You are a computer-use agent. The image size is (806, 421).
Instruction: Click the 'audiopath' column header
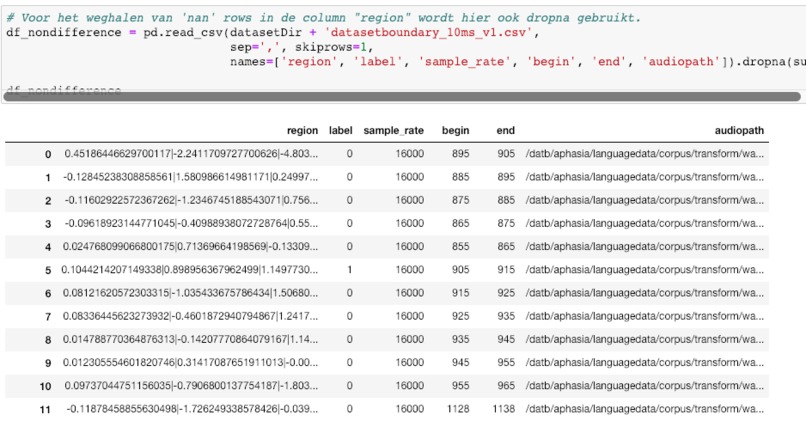739,131
